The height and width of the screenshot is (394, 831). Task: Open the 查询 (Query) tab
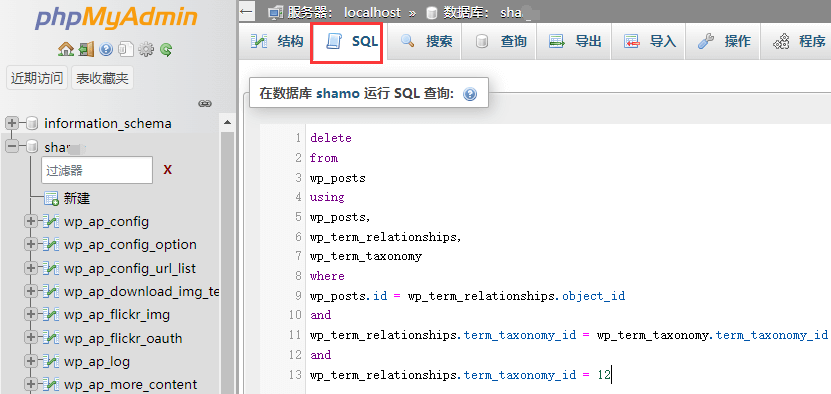tap(499, 41)
